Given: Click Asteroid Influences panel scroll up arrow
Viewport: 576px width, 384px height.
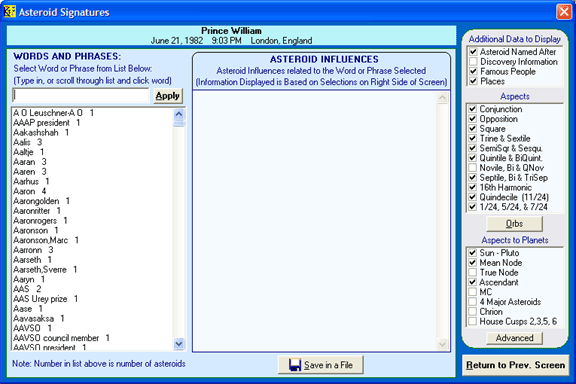Looking at the screenshot, I should pos(442,98).
